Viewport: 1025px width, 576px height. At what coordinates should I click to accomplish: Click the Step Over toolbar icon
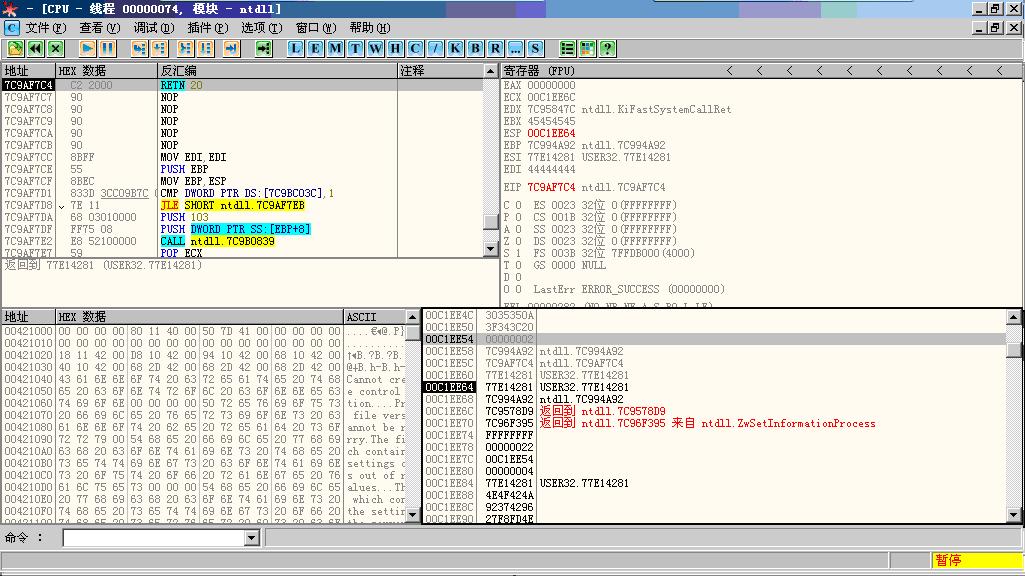click(x=160, y=48)
